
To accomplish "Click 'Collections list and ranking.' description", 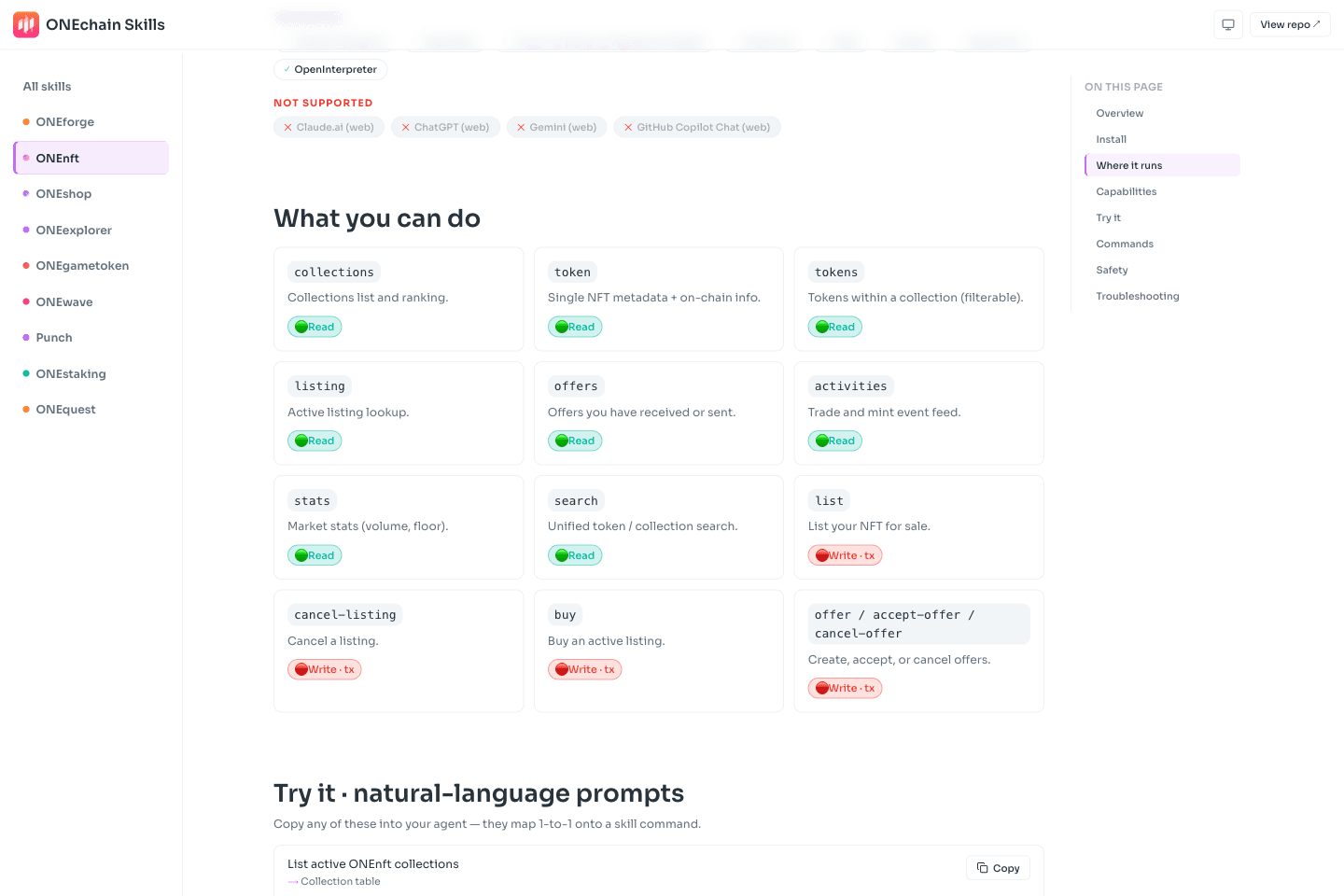I will (x=368, y=298).
